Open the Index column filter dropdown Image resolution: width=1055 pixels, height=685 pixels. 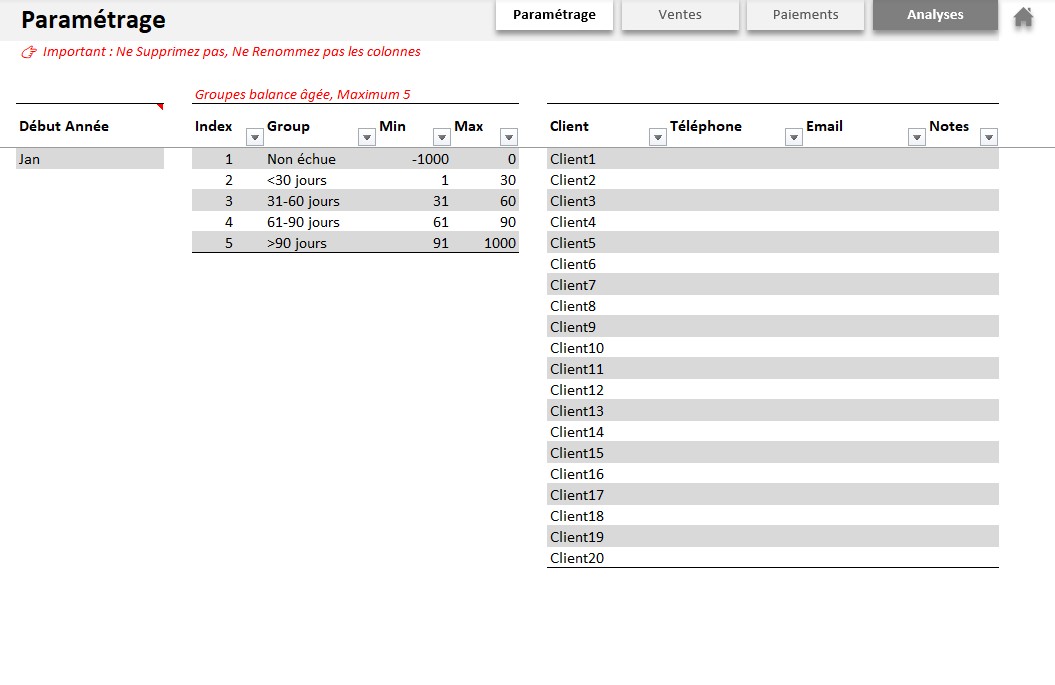point(254,137)
